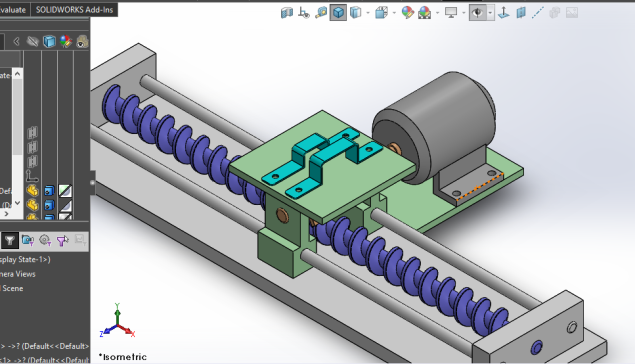Select the first plane icon in tree

(x=32, y=132)
